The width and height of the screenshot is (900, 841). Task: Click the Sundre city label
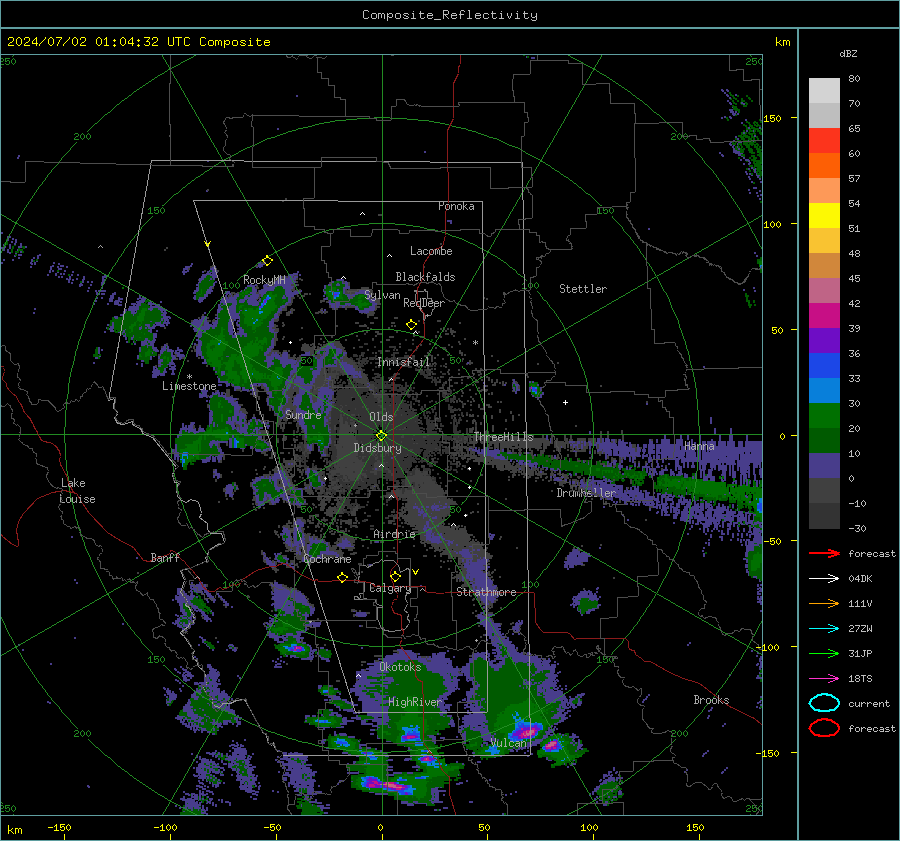click(303, 414)
